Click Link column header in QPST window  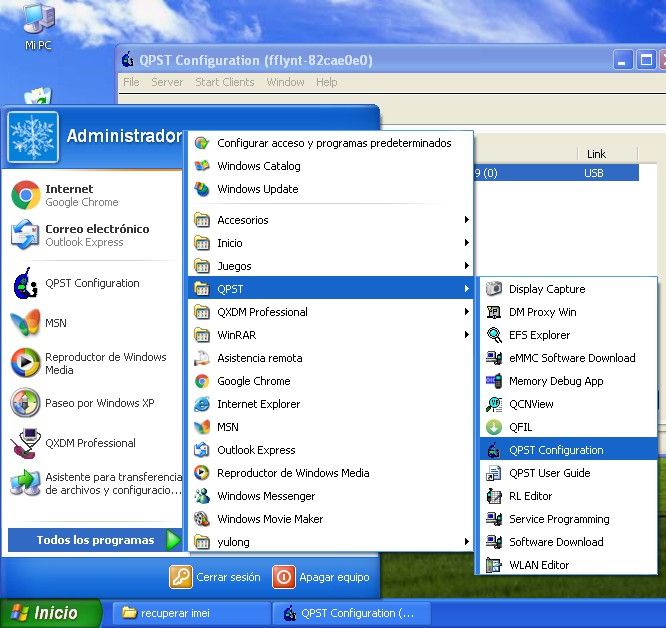click(596, 154)
